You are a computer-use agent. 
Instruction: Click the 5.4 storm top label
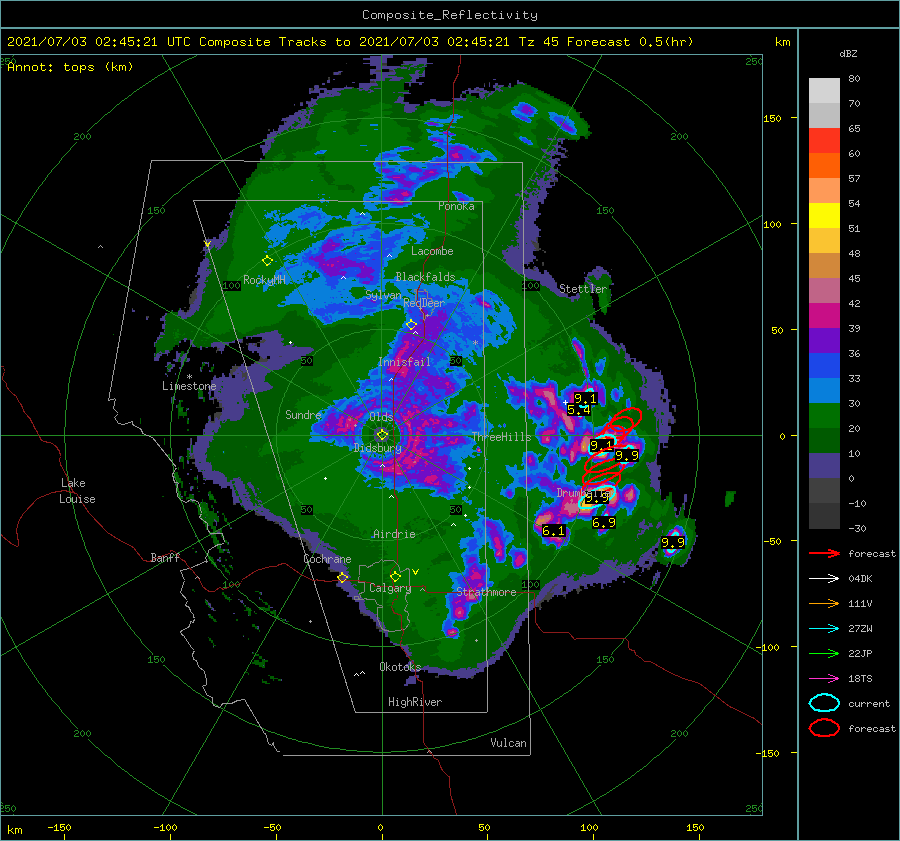[x=579, y=410]
